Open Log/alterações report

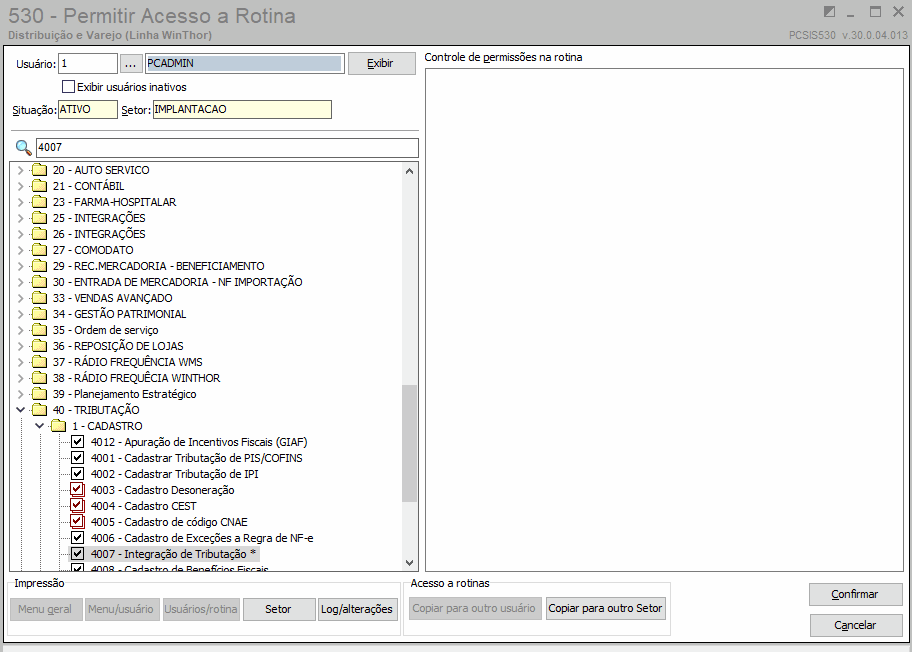tap(357, 609)
